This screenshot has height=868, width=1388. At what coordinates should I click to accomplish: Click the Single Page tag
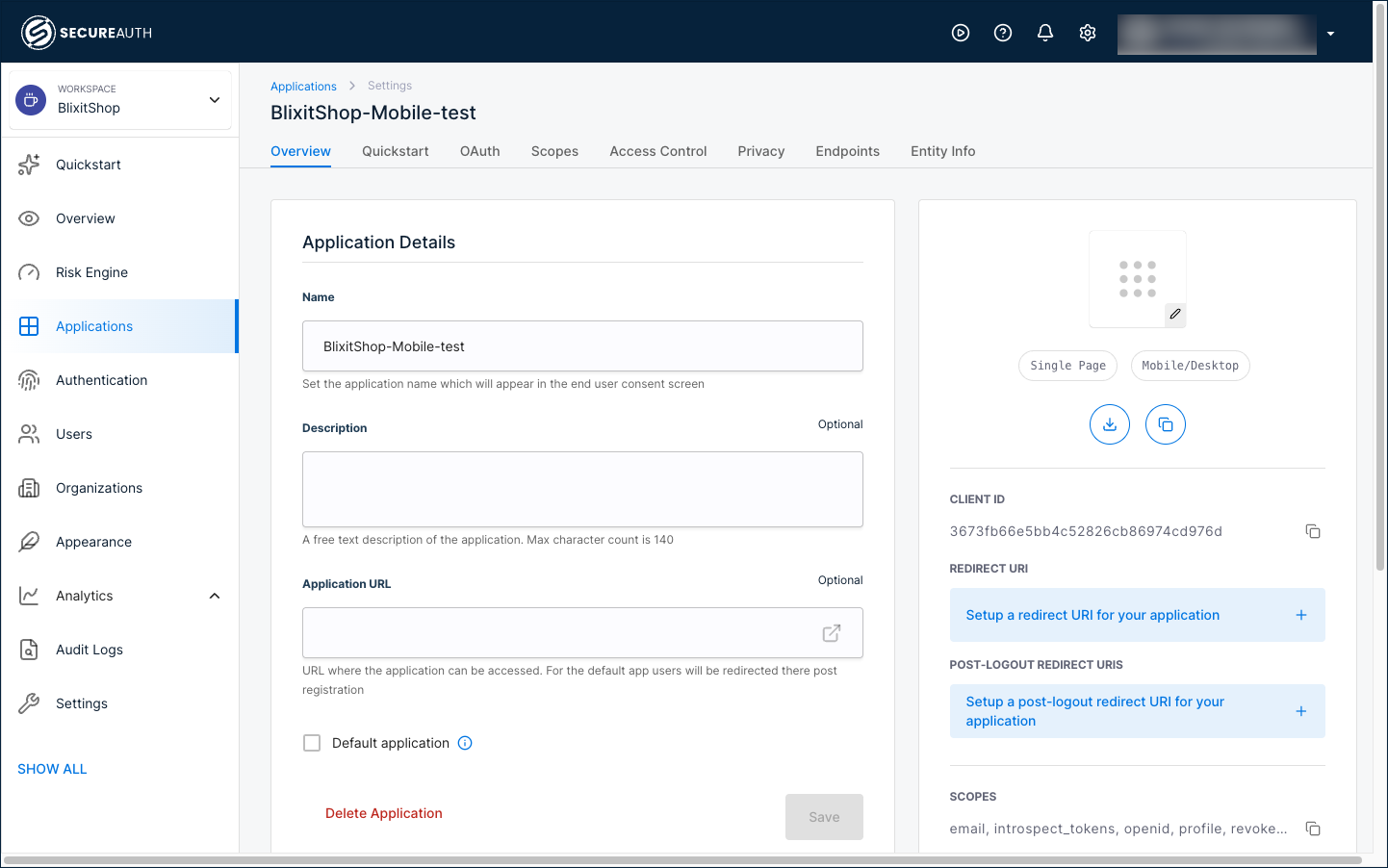(x=1068, y=366)
